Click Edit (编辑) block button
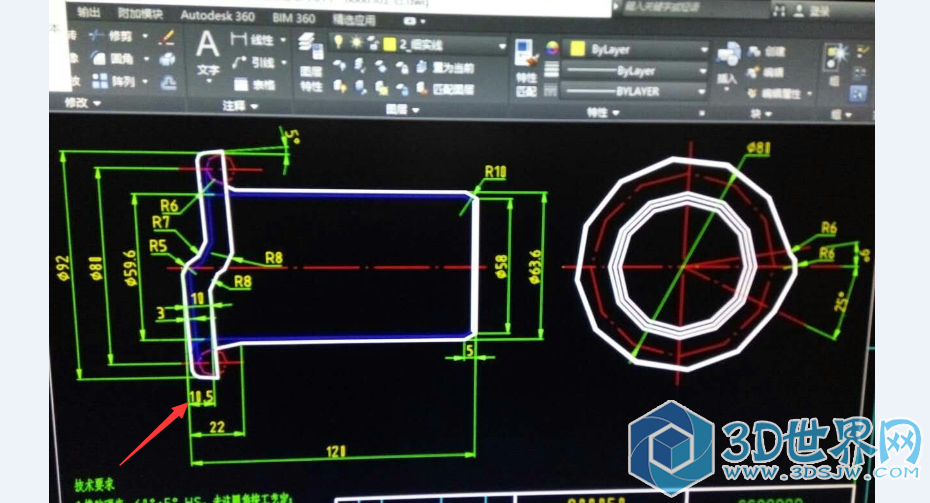Image resolution: width=930 pixels, height=503 pixels. tap(766, 73)
